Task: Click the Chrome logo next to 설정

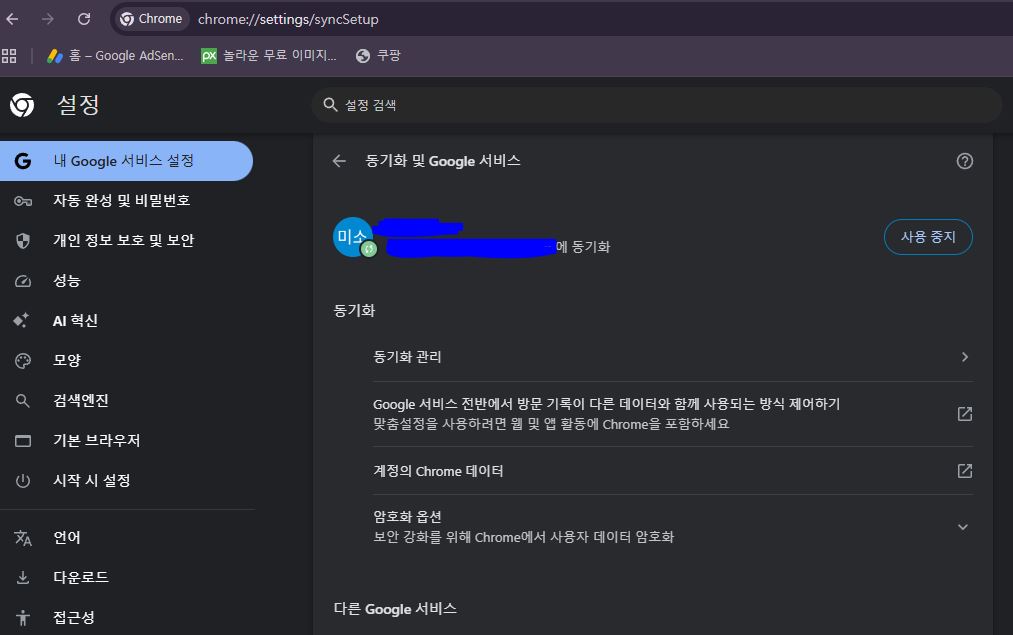Action: point(22,105)
